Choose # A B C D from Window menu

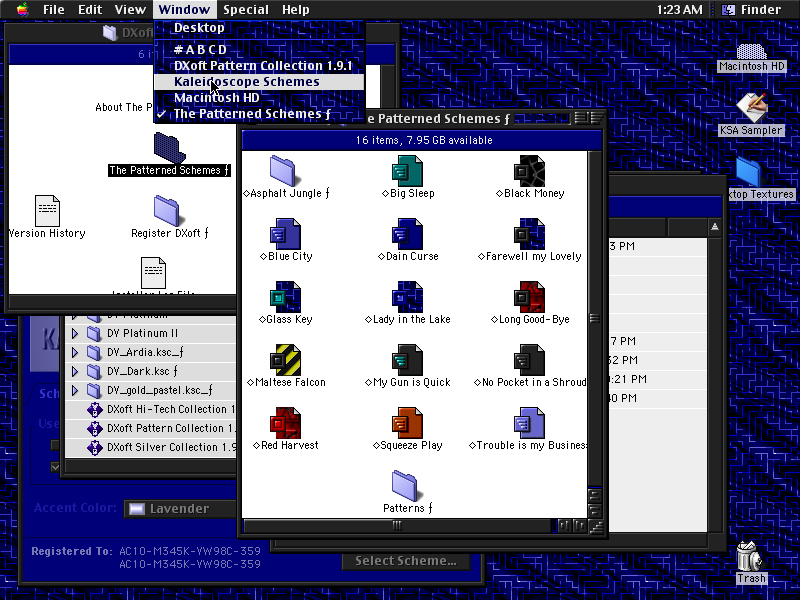pos(259,49)
